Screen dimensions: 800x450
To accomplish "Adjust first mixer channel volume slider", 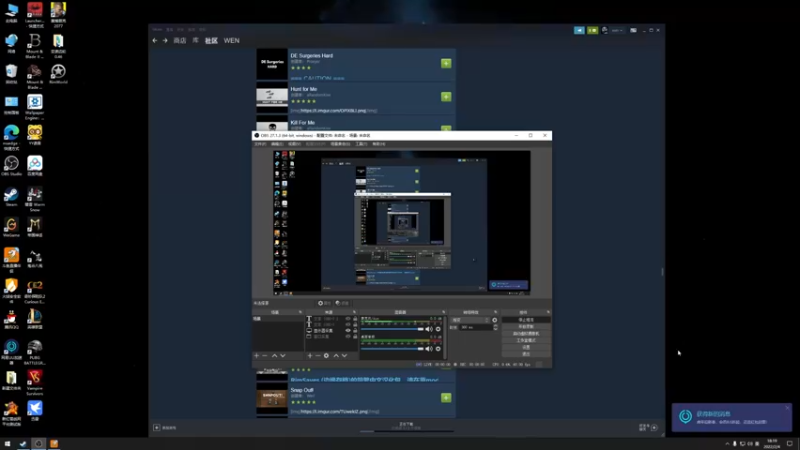I will pos(392,329).
